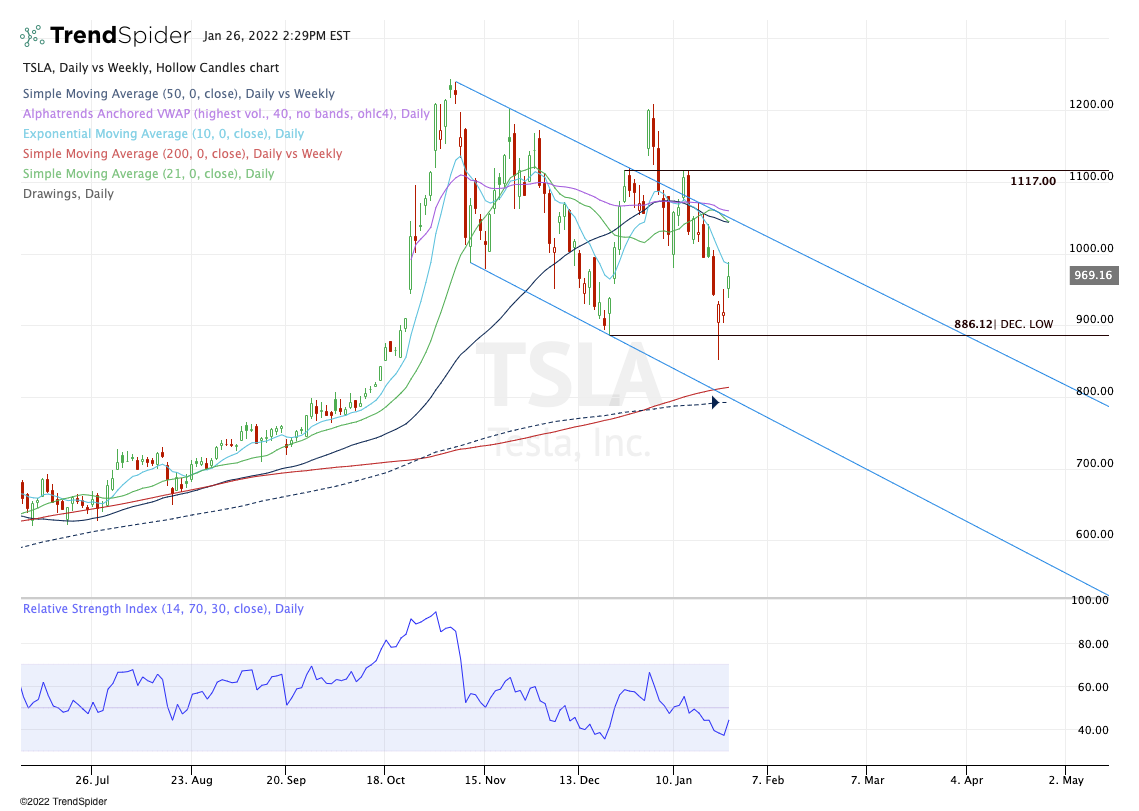Click the RSI 60.00 axis label
Image resolution: width=1139 pixels, height=811 pixels.
(1093, 687)
